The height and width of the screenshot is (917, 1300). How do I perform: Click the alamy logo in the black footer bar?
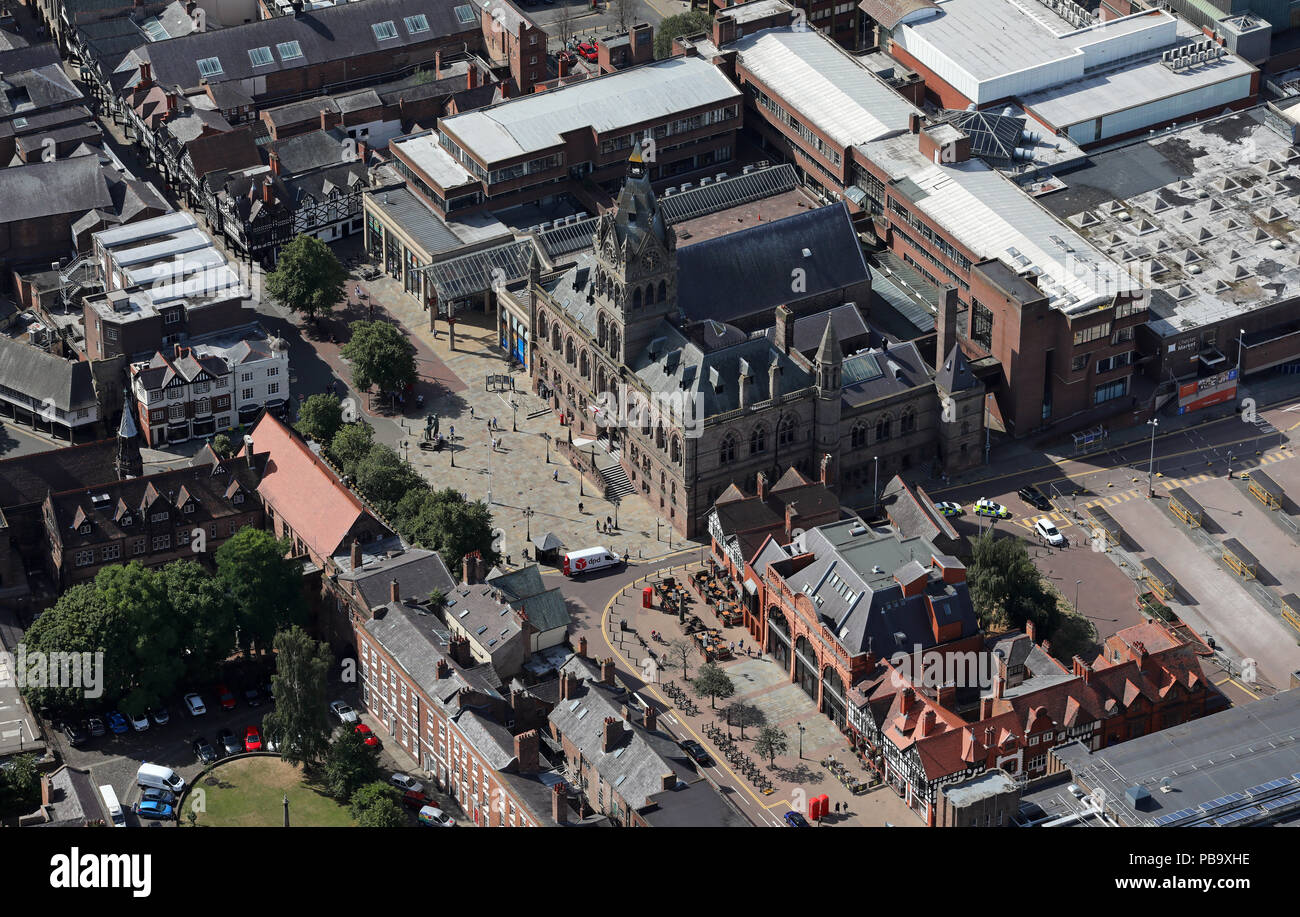(100, 871)
